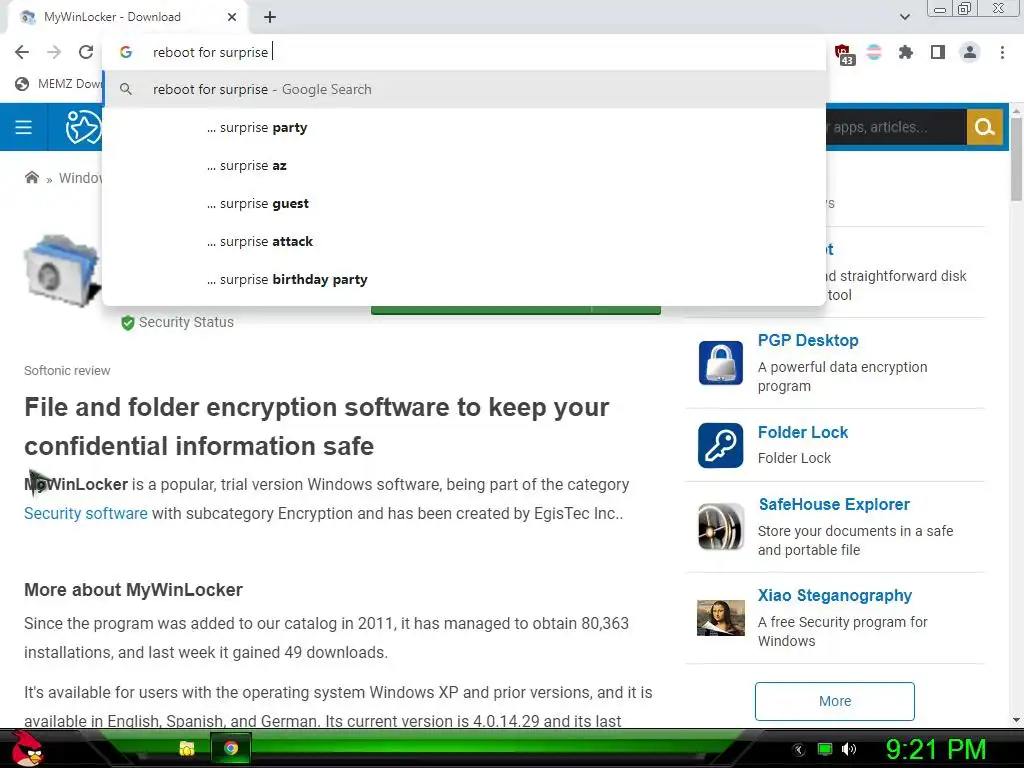Screen dimensions: 1024x768
Task: Go back with the browser back arrow
Action: pos(22,52)
